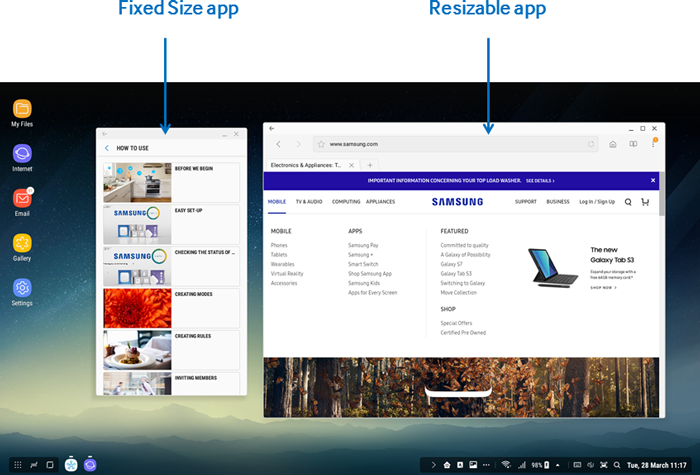Select TV & Audio menu item

[x=309, y=202]
